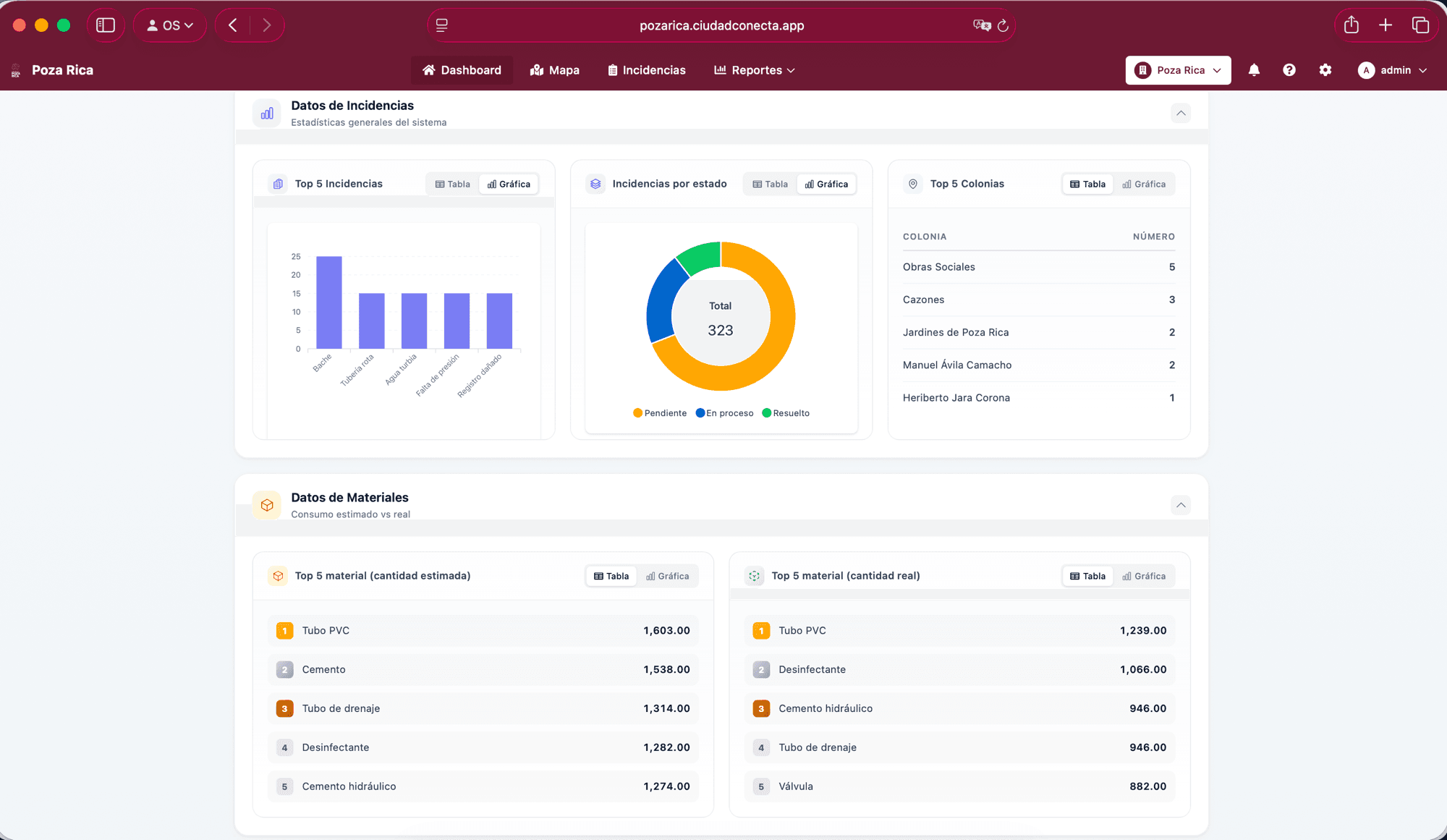1447x840 pixels.
Task: Reload the page with refresh icon
Action: click(1003, 25)
